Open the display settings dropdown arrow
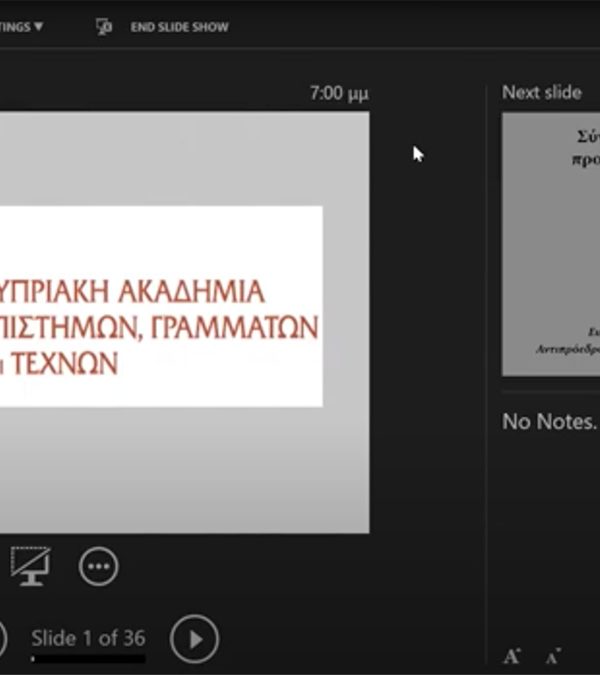This screenshot has height=675, width=600. pos(38,27)
